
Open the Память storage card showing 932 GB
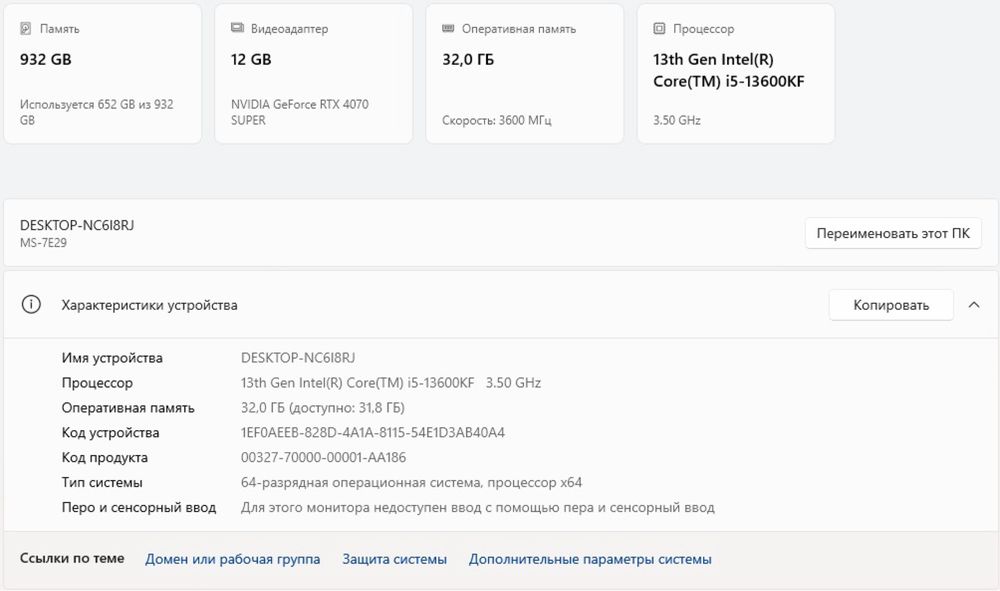(x=103, y=73)
